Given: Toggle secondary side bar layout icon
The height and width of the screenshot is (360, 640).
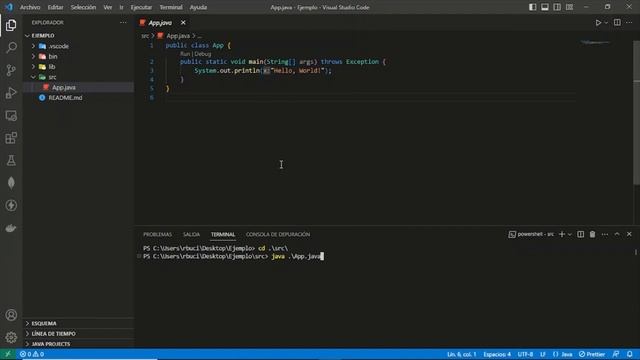Looking at the screenshot, I should coord(557,7).
